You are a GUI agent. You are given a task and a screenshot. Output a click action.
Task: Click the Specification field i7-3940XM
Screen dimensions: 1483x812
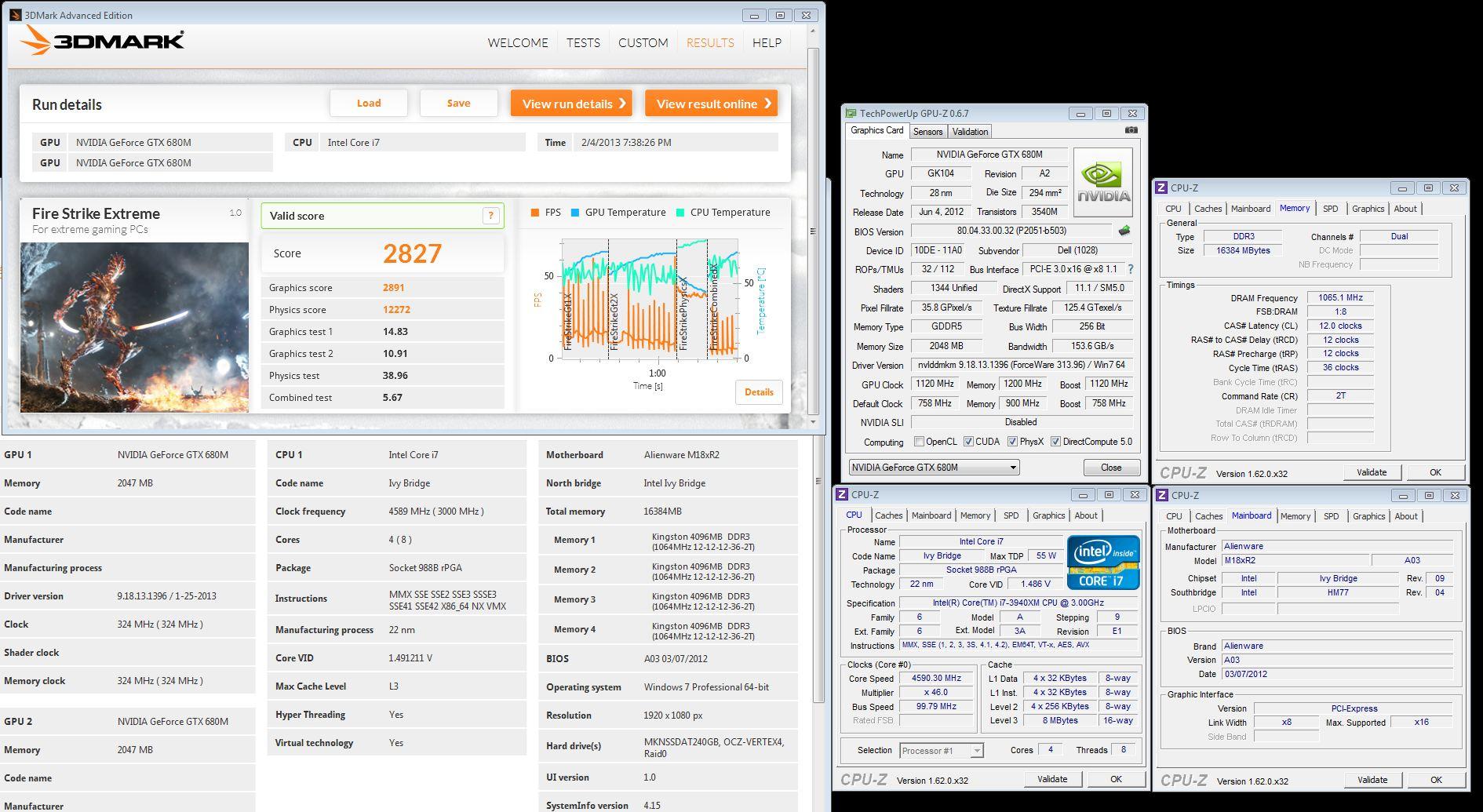click(1018, 603)
